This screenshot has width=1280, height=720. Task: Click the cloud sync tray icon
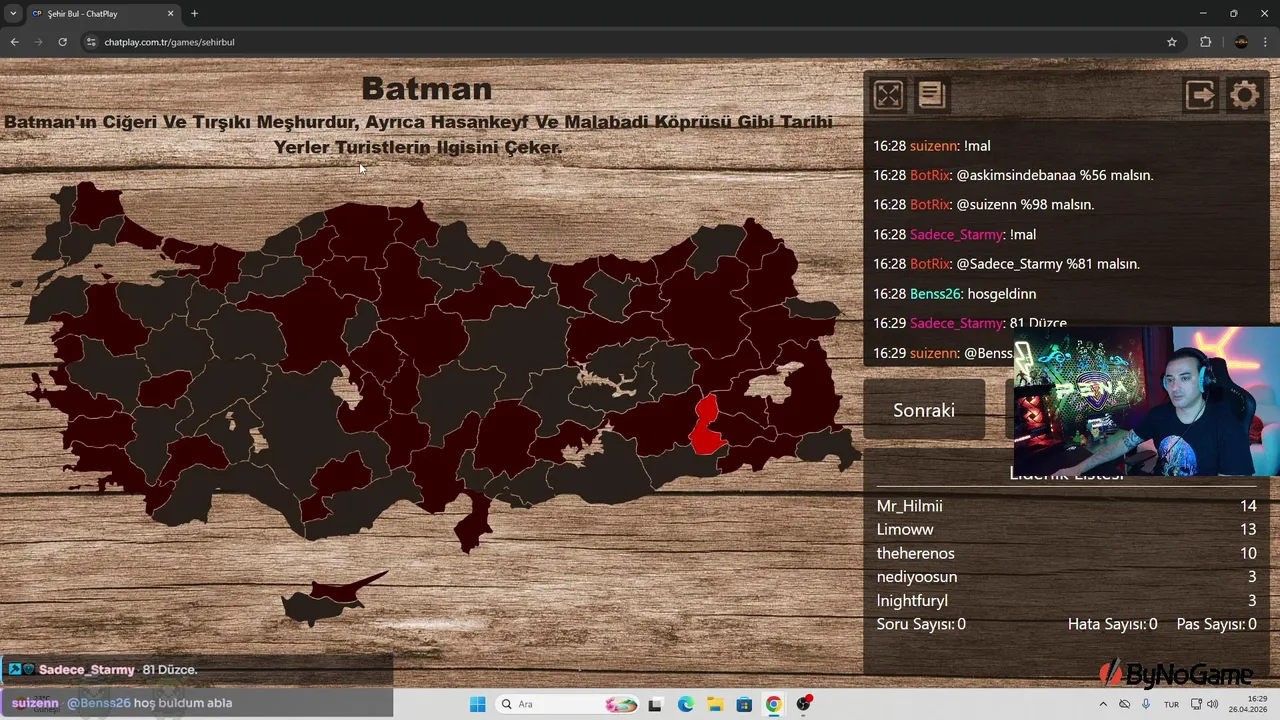[x=1124, y=704]
